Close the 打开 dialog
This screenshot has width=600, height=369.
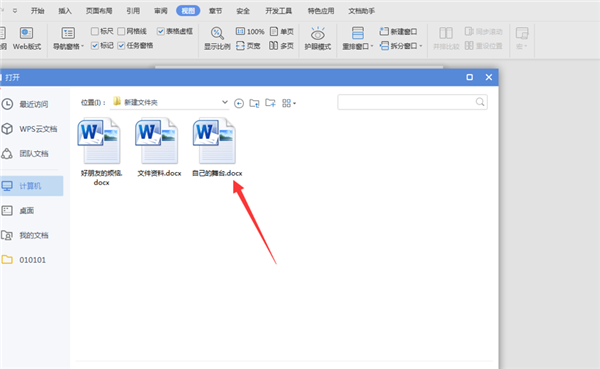(x=489, y=77)
